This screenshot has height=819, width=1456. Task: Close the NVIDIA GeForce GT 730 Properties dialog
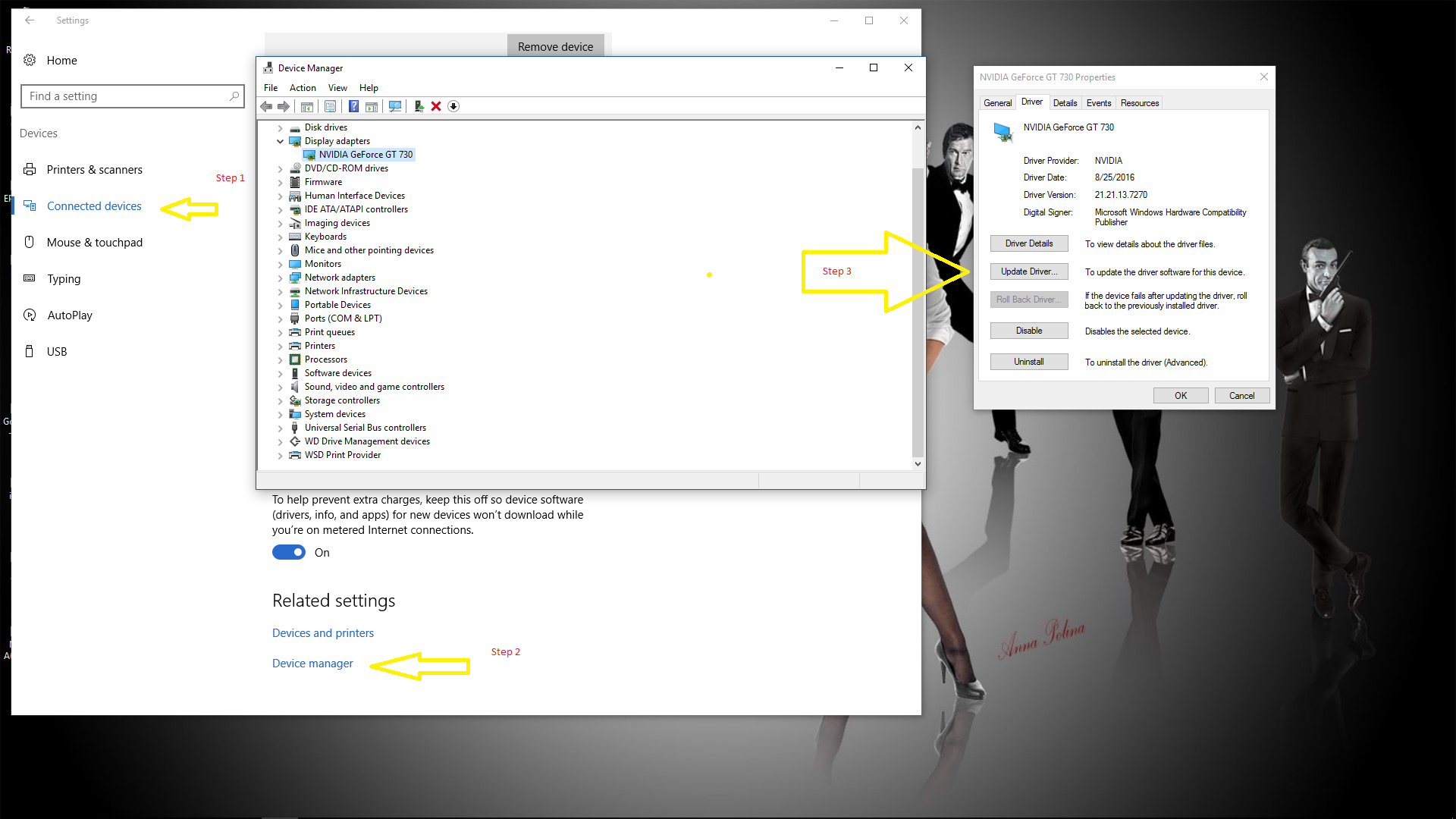click(x=1264, y=77)
